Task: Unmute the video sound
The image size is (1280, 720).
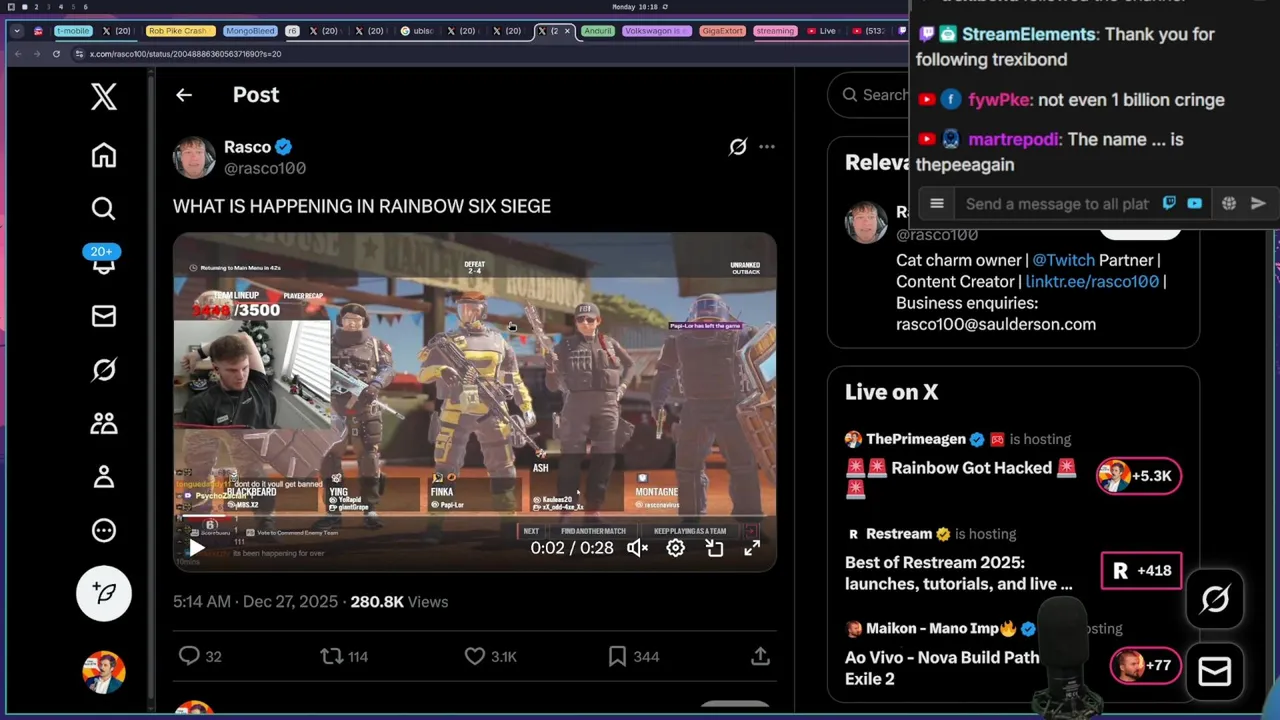Action: pos(637,548)
